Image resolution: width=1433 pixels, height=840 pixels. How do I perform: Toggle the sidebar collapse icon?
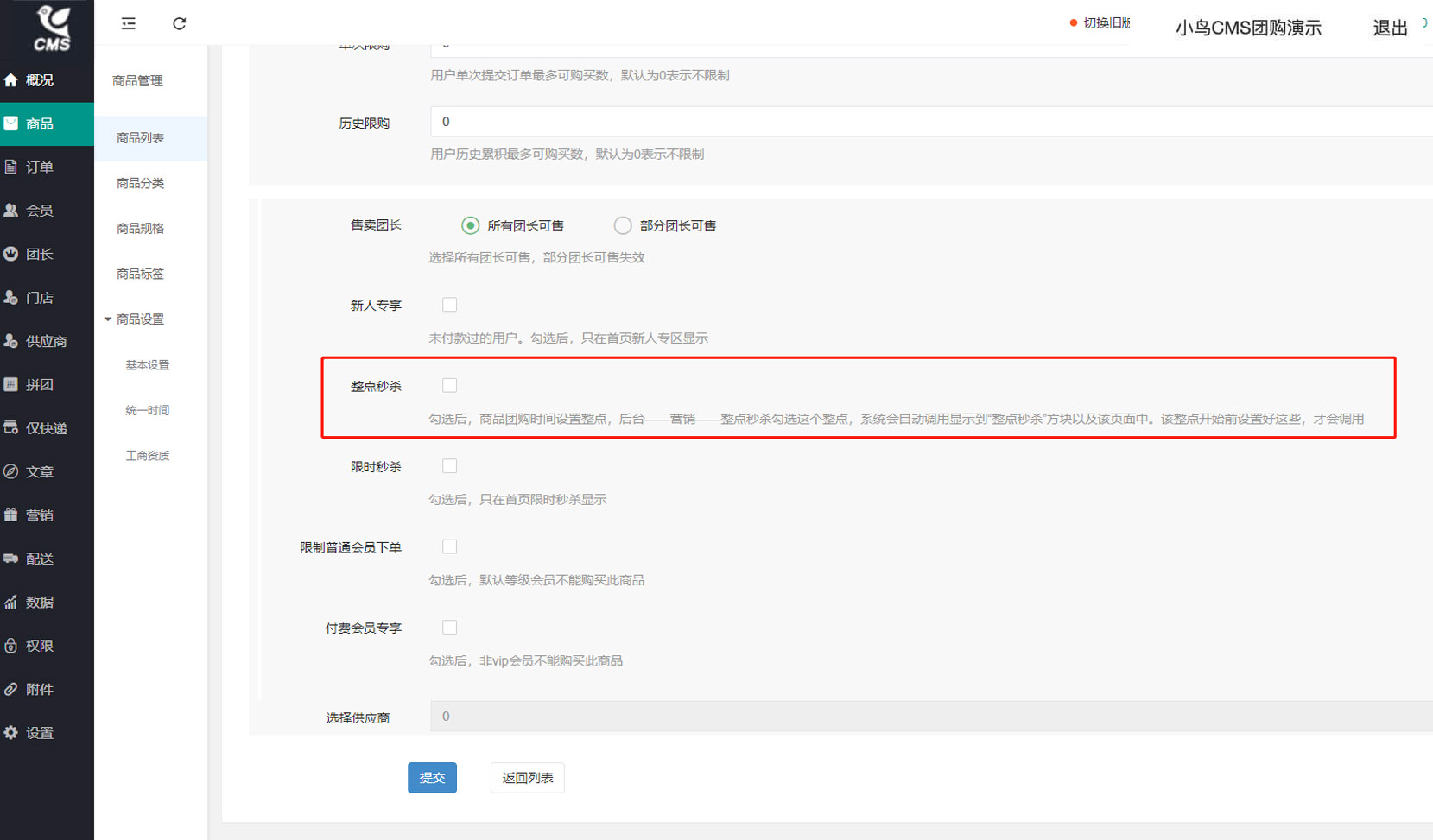point(129,23)
